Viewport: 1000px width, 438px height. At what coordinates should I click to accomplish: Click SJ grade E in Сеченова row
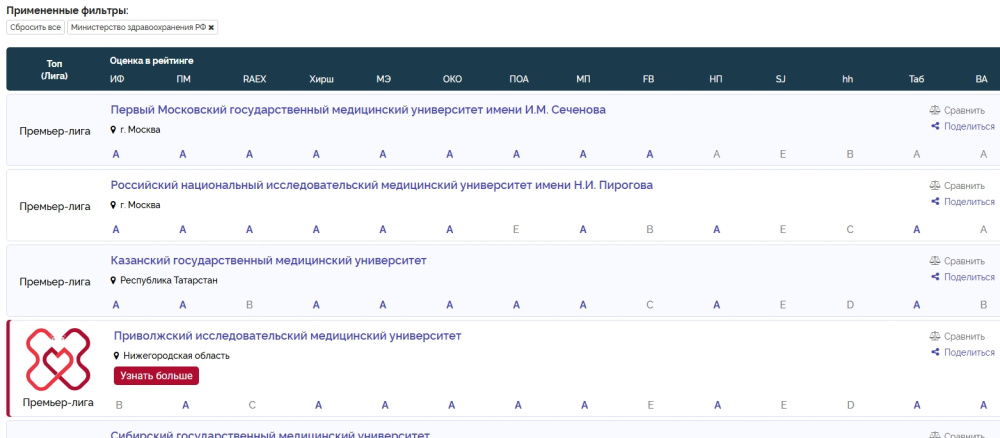(783, 154)
